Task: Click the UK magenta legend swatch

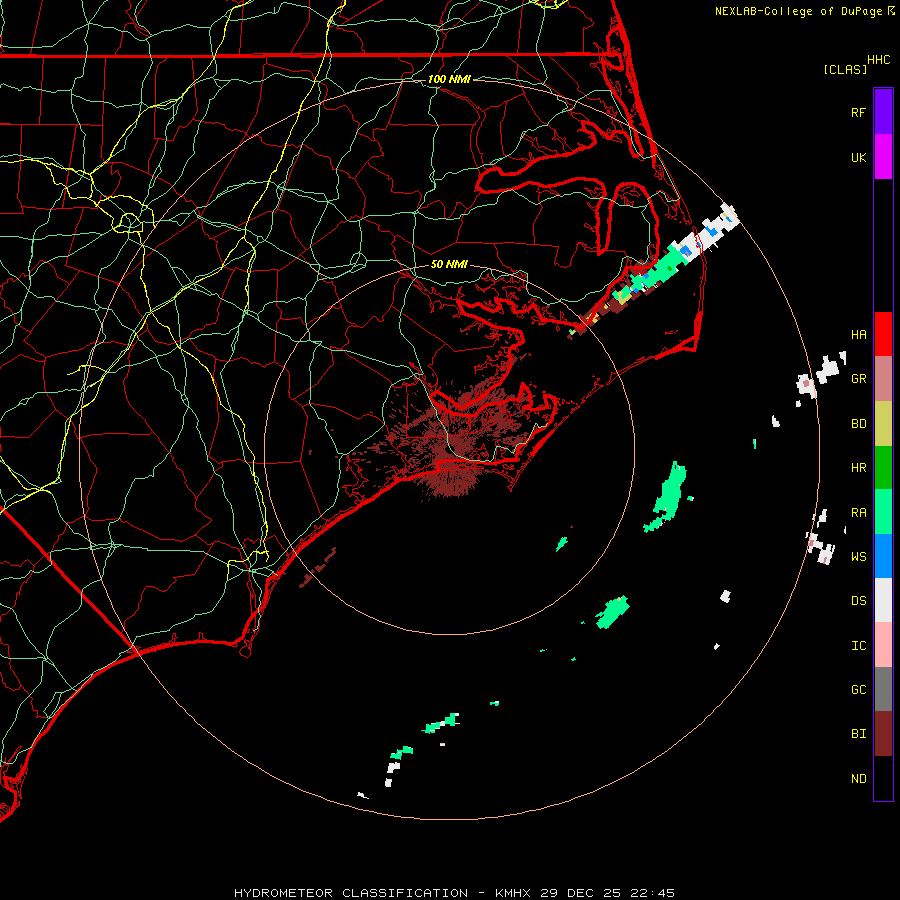Action: 883,157
